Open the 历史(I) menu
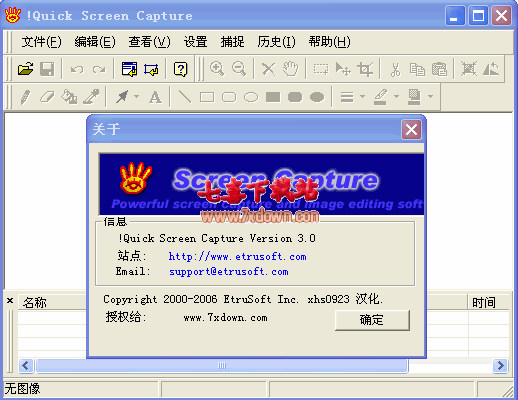 point(276,42)
